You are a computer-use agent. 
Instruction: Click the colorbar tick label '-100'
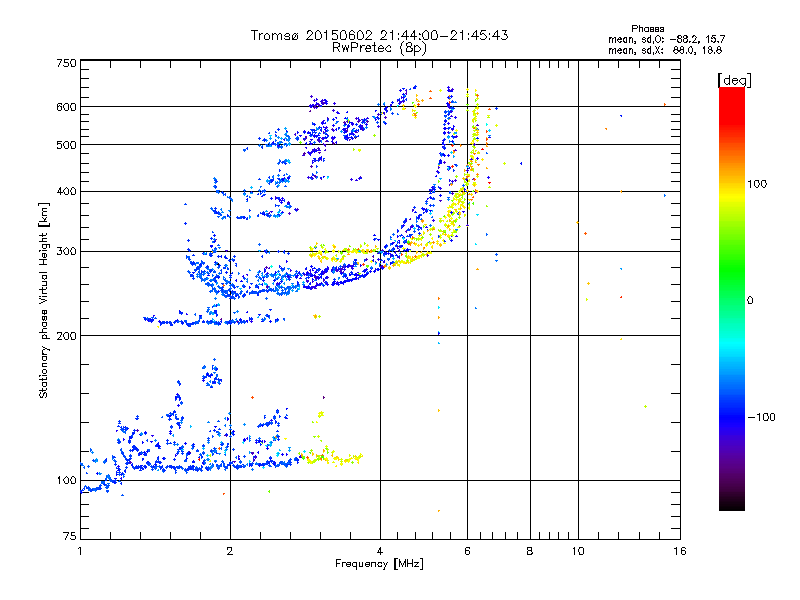(762, 417)
